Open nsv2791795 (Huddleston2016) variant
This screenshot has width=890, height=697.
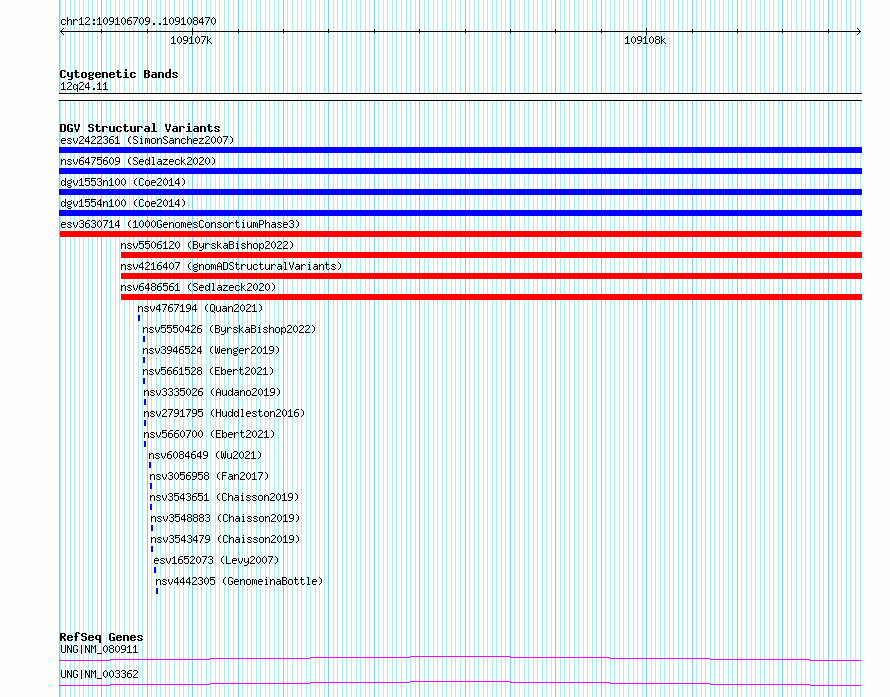224,413
